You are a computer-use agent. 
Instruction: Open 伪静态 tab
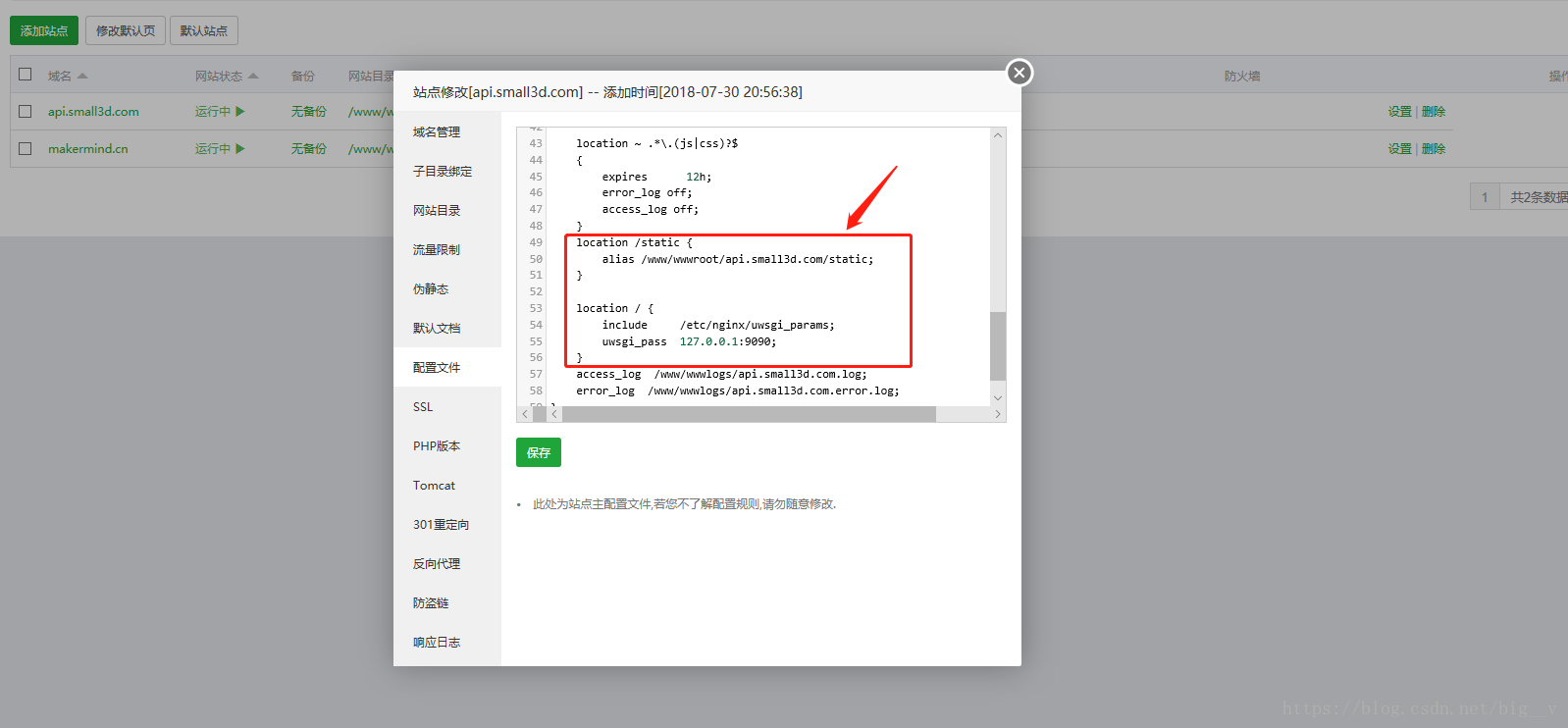[447, 288]
